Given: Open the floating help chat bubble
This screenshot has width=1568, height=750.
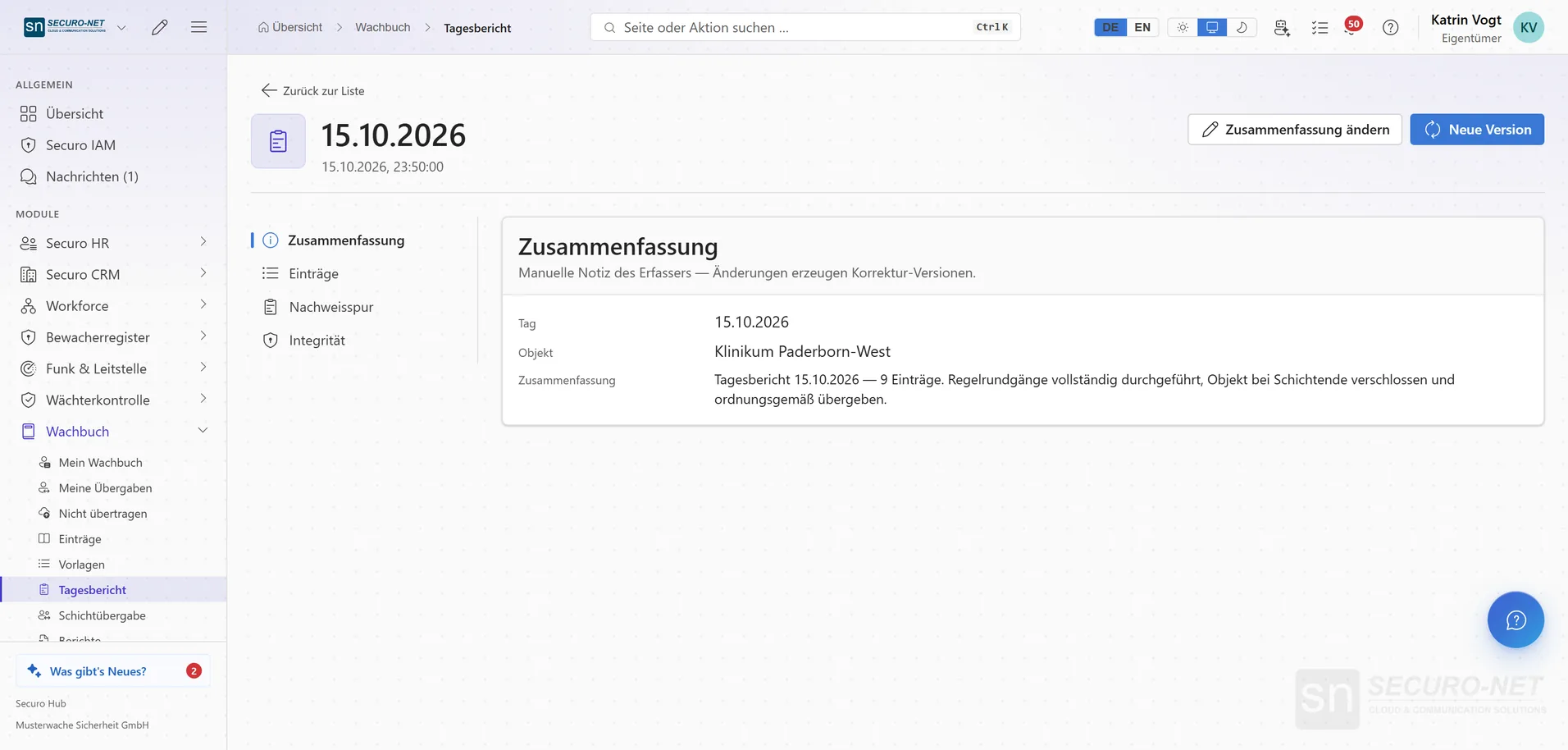Looking at the screenshot, I should tap(1516, 620).
